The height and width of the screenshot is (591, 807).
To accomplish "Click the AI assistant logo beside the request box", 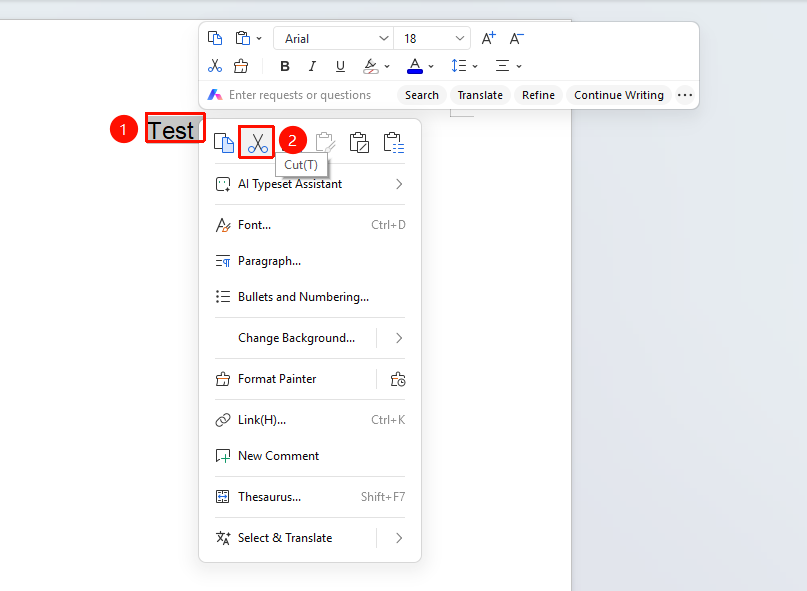I will (215, 95).
